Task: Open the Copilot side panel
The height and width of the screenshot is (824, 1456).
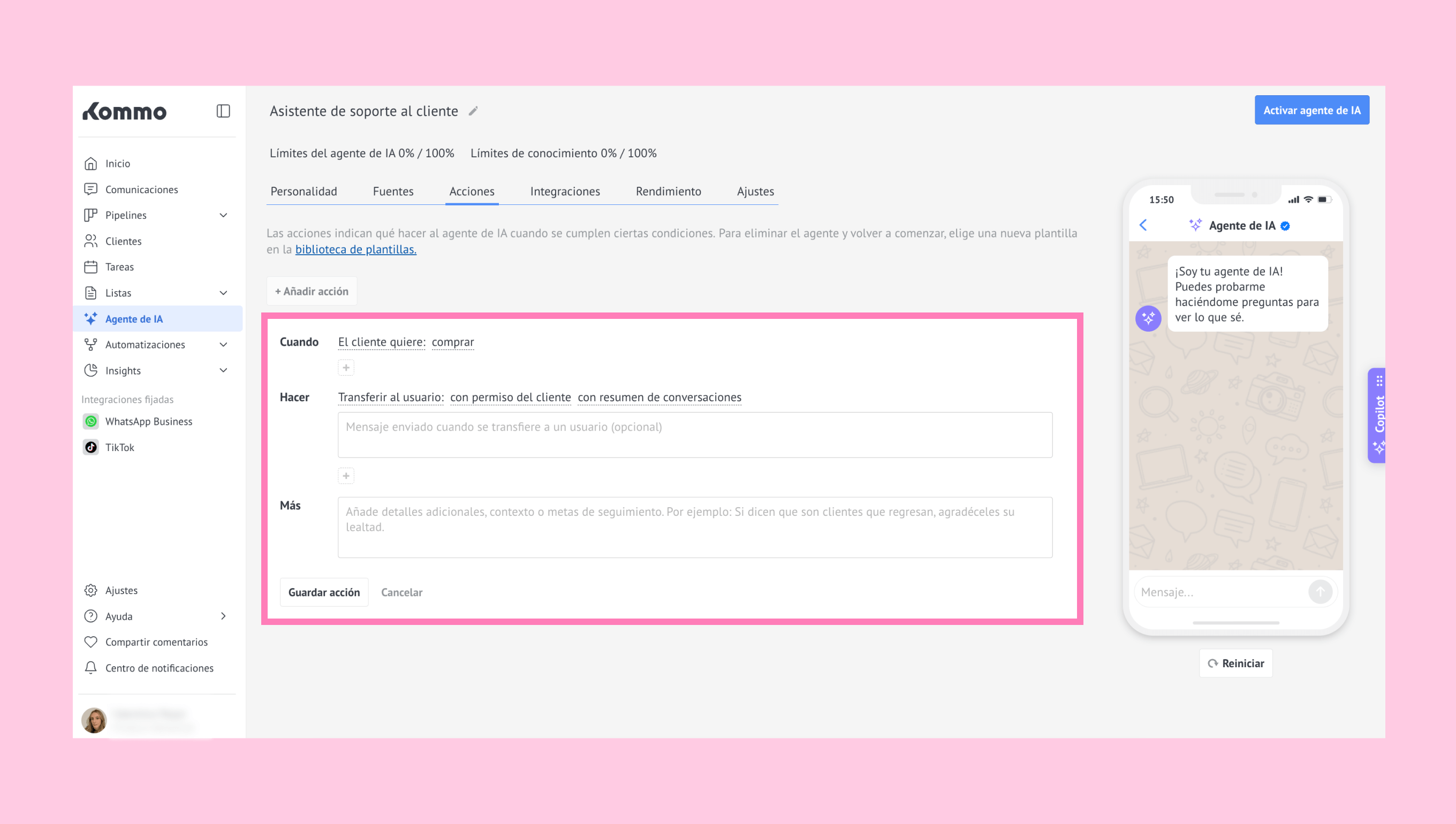Action: point(1378,415)
